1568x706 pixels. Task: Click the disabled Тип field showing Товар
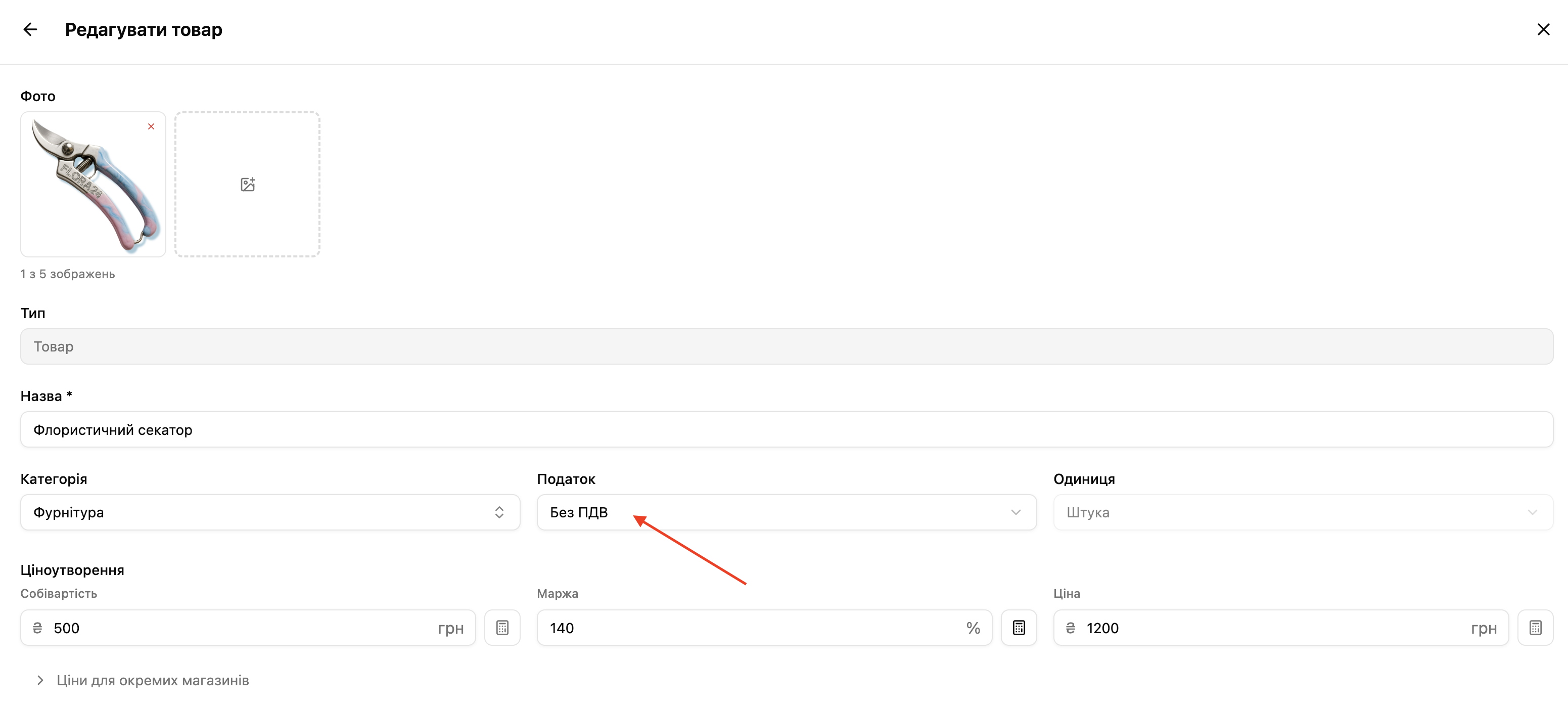pyautogui.click(x=786, y=346)
